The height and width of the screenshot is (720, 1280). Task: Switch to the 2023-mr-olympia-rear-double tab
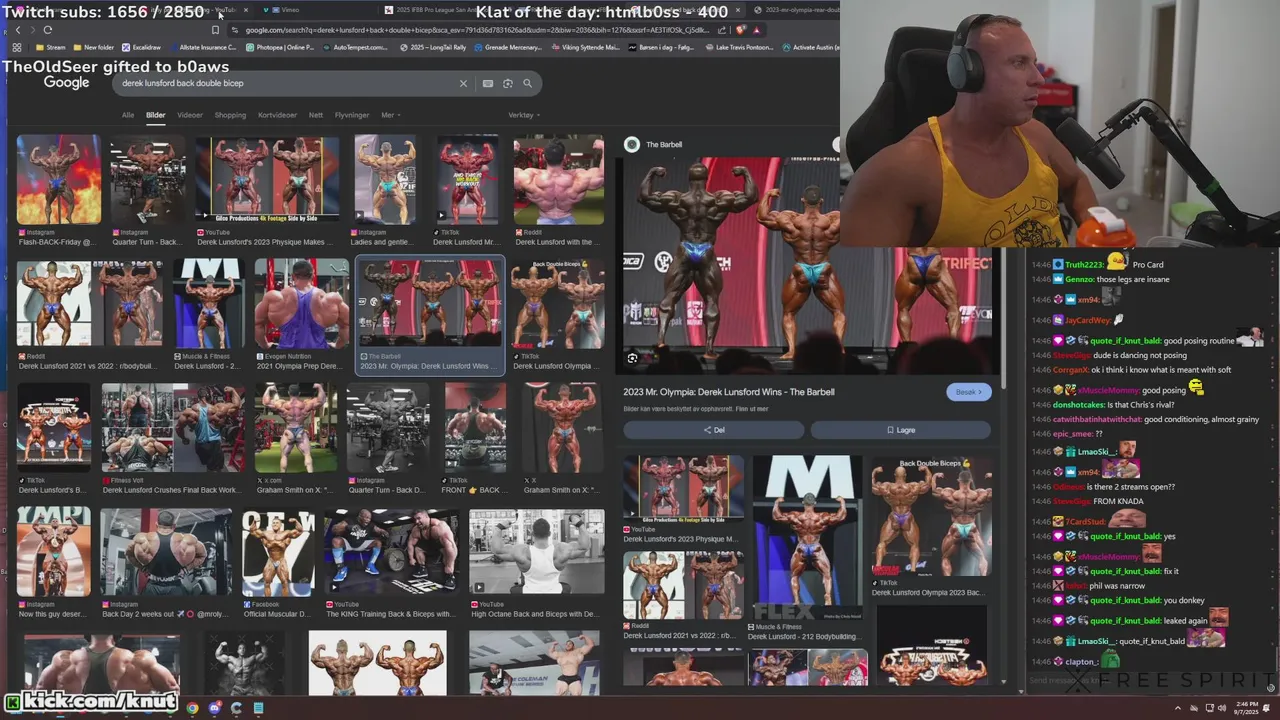pos(797,10)
